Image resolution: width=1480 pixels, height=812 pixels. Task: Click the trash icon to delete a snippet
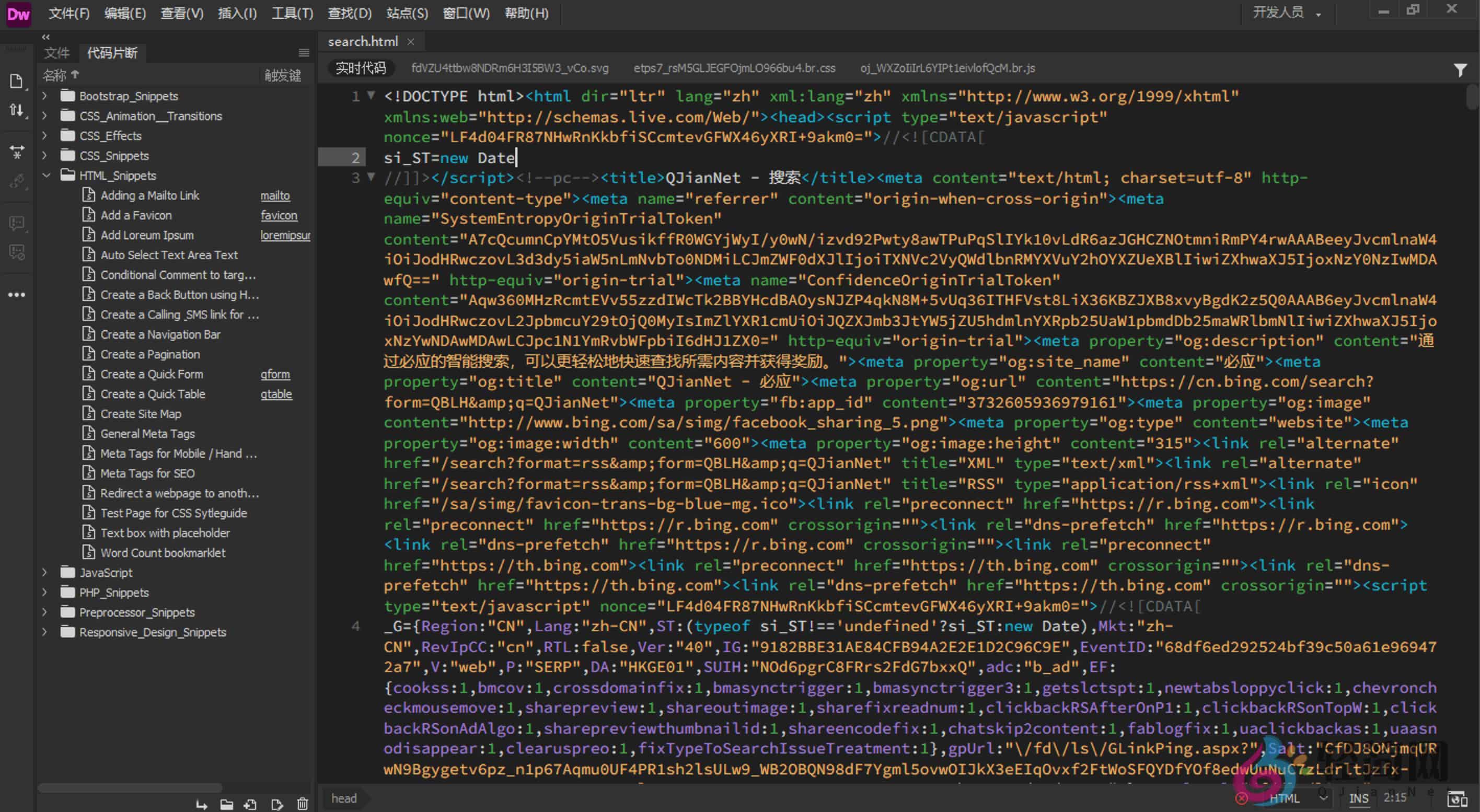tap(303, 804)
